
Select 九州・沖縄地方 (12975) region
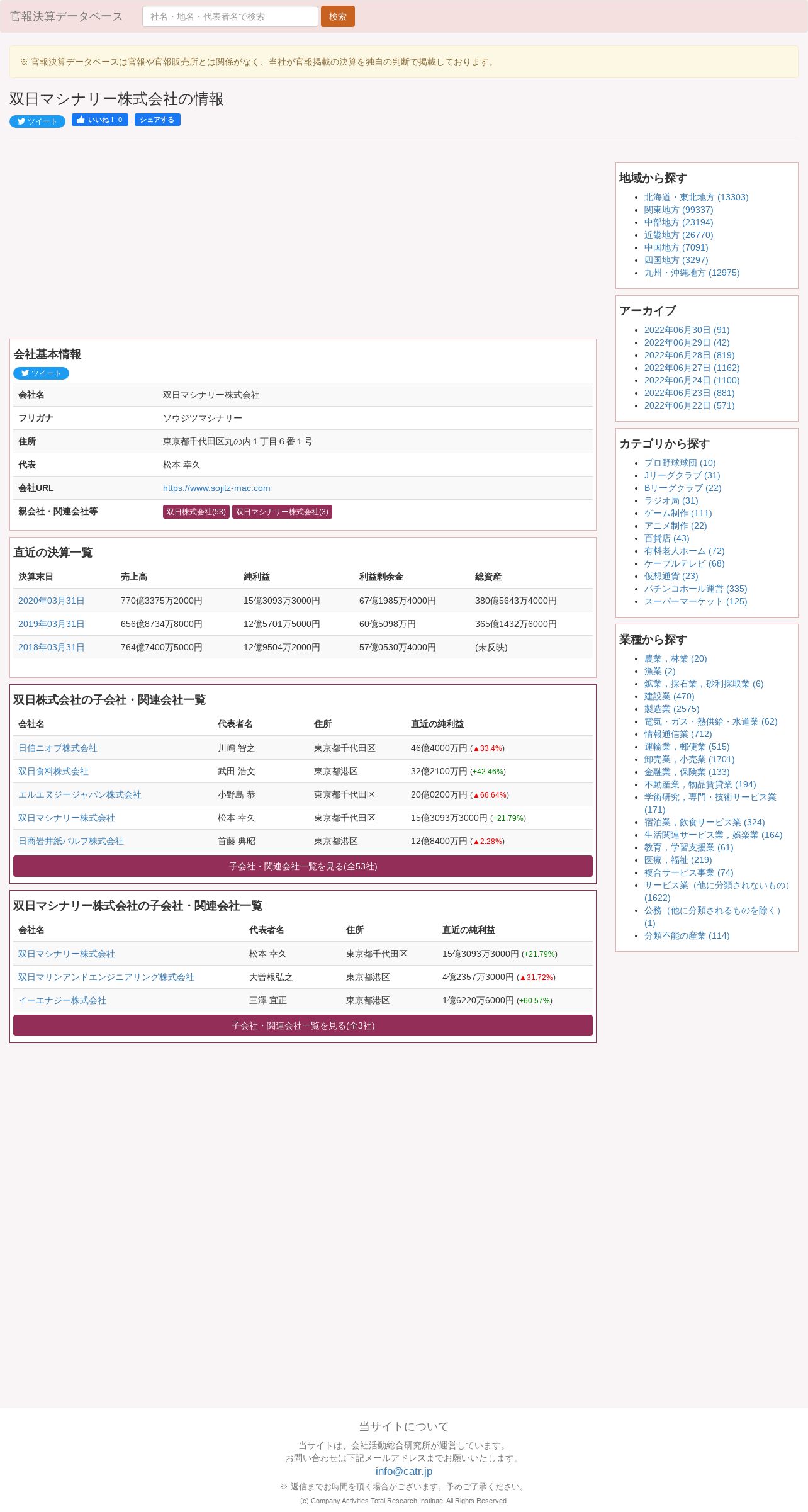coord(692,273)
